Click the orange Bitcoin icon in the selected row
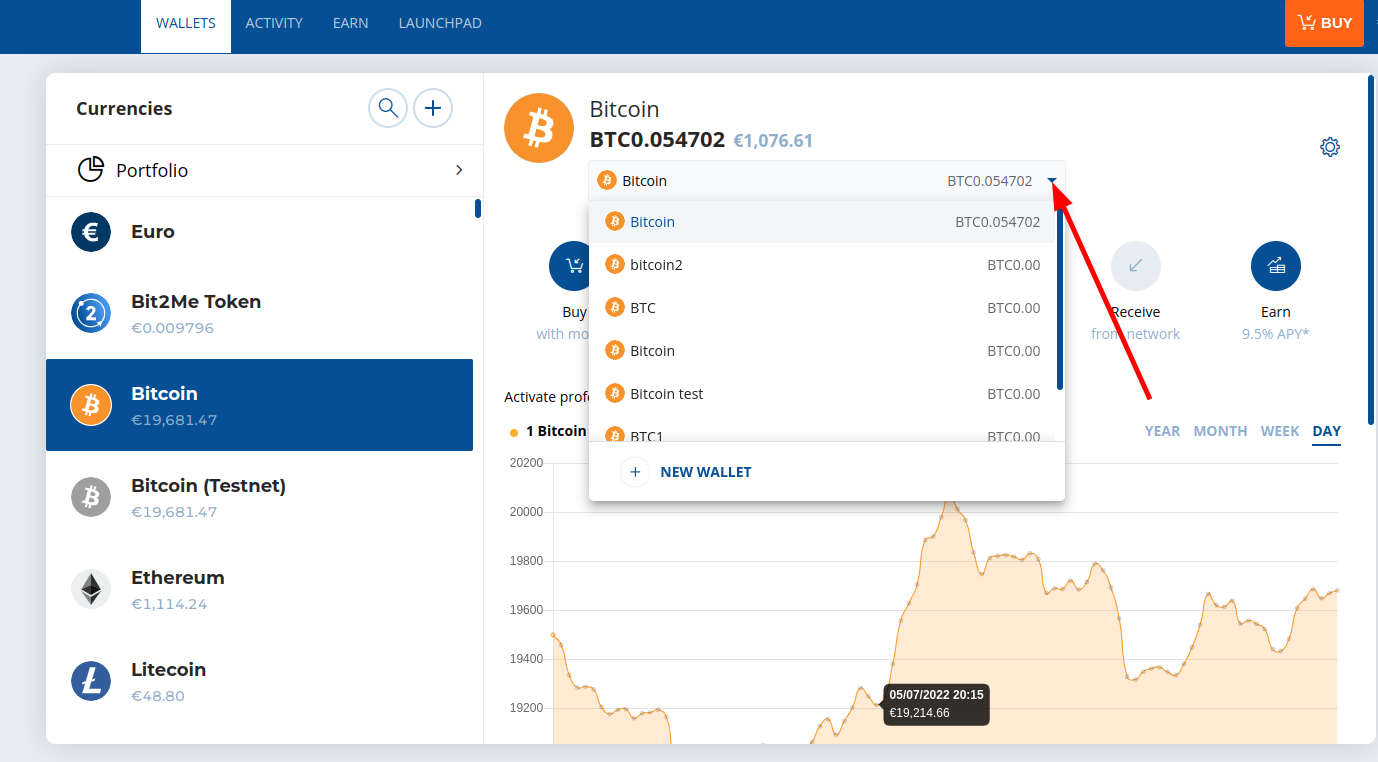 [x=91, y=405]
